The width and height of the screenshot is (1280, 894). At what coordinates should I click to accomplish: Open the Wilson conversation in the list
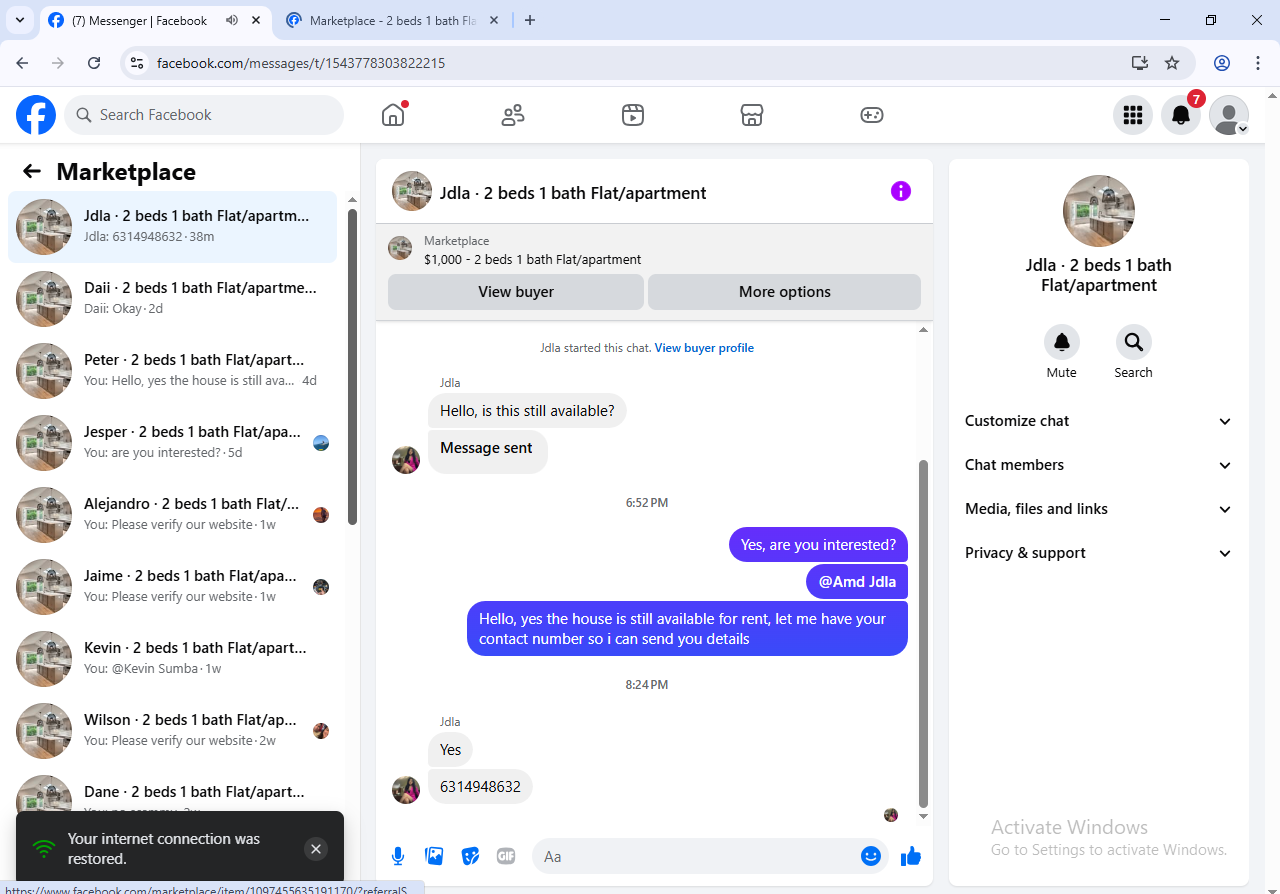point(173,731)
